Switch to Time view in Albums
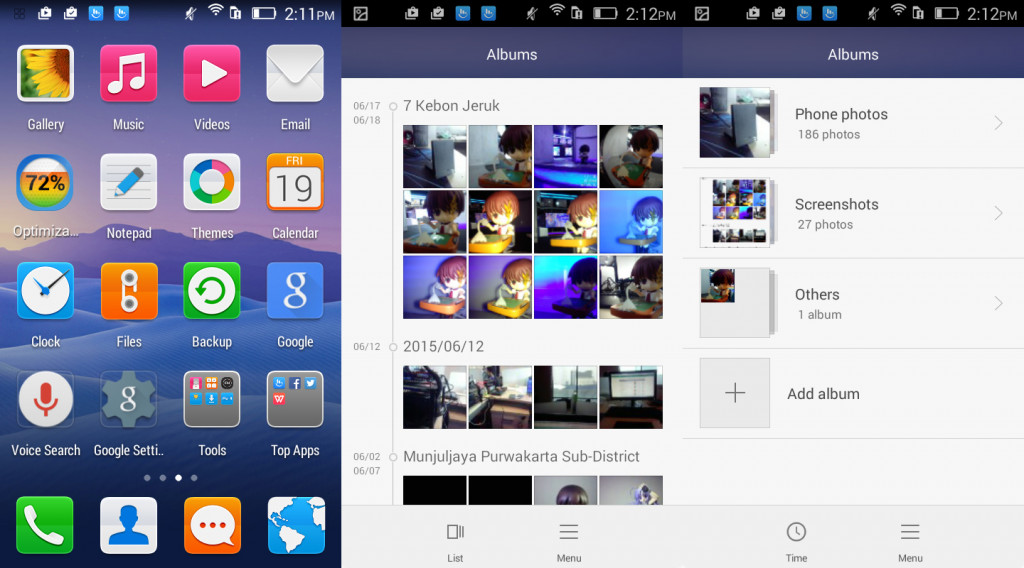 [x=796, y=541]
